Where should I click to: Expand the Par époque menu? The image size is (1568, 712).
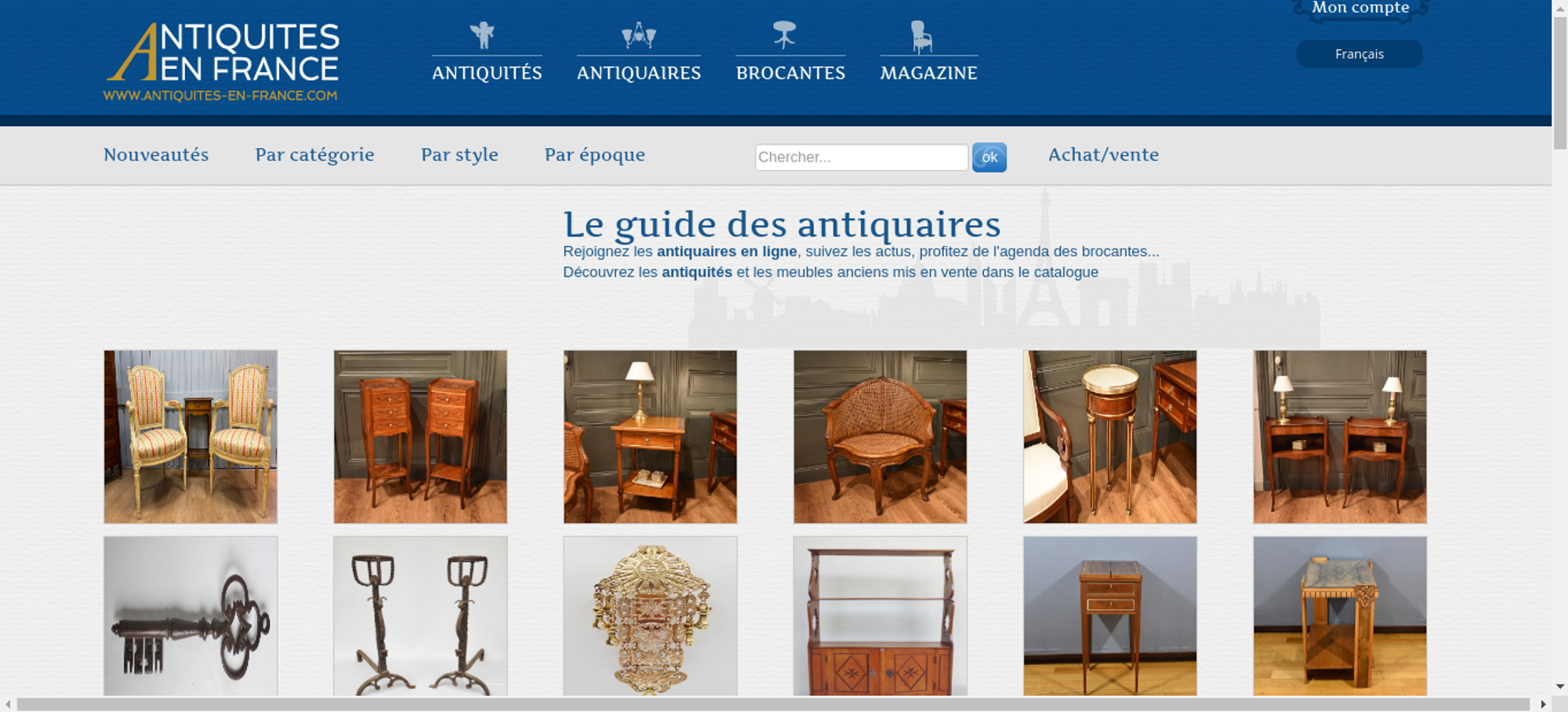pyautogui.click(x=594, y=154)
